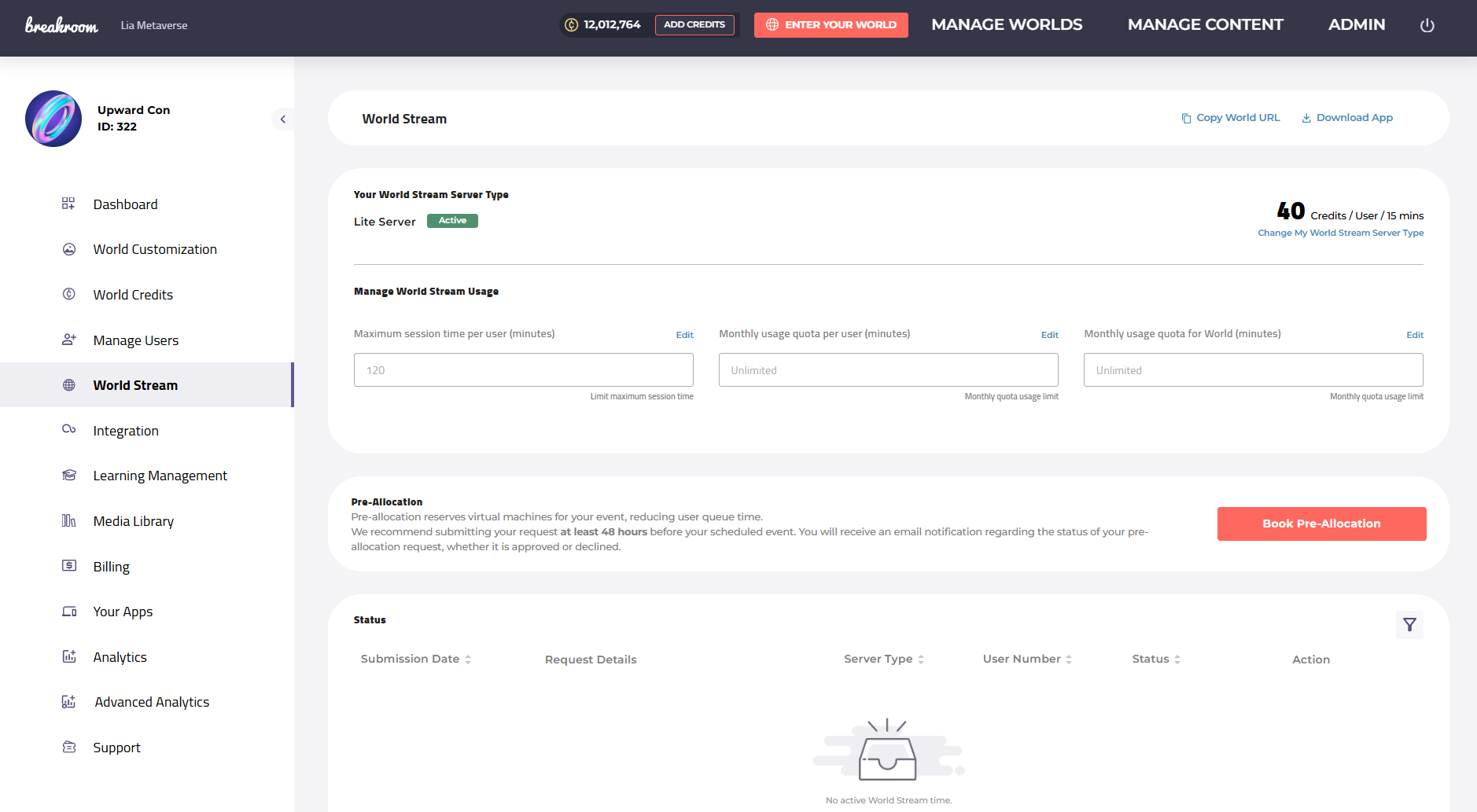Edit maximum session time per user

[684, 335]
